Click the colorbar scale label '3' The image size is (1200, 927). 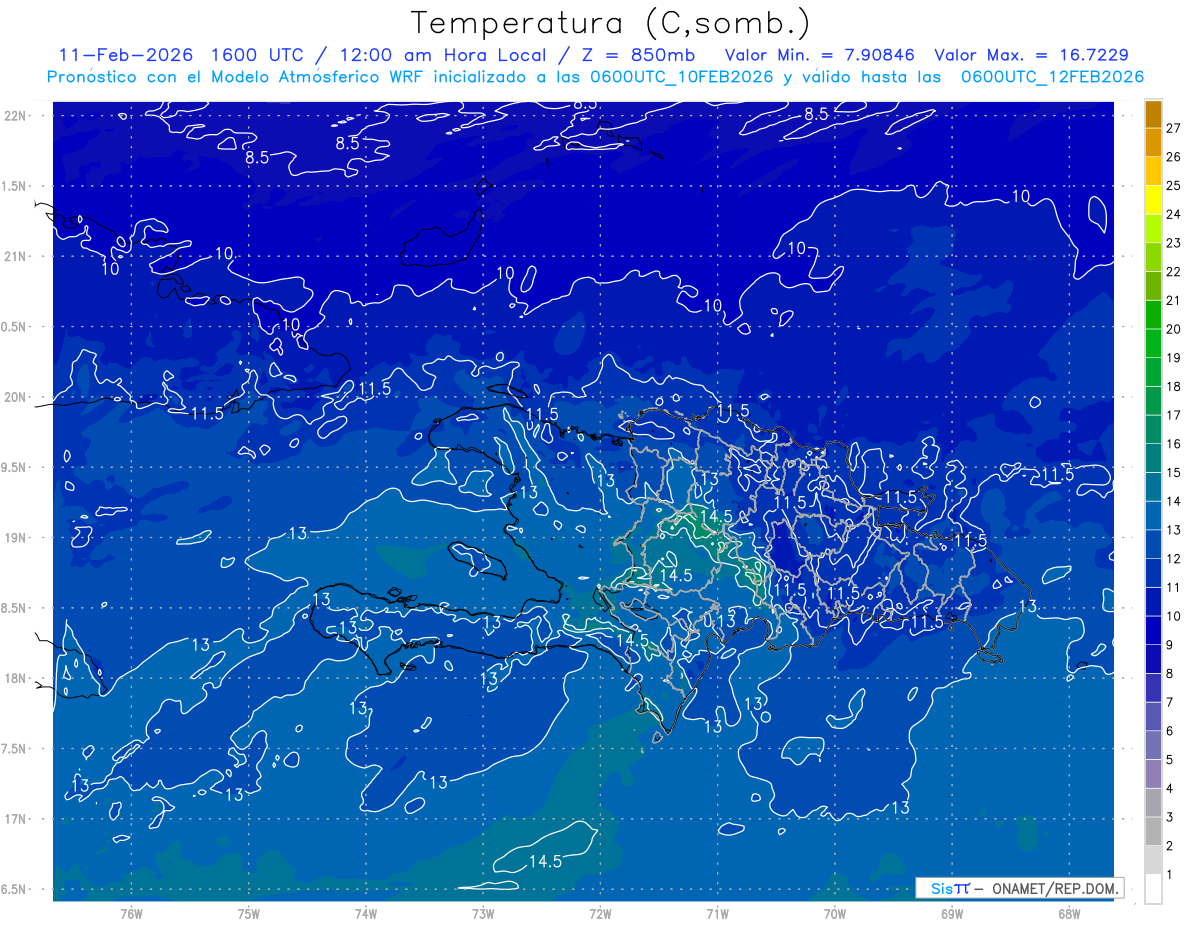pos(1171,817)
